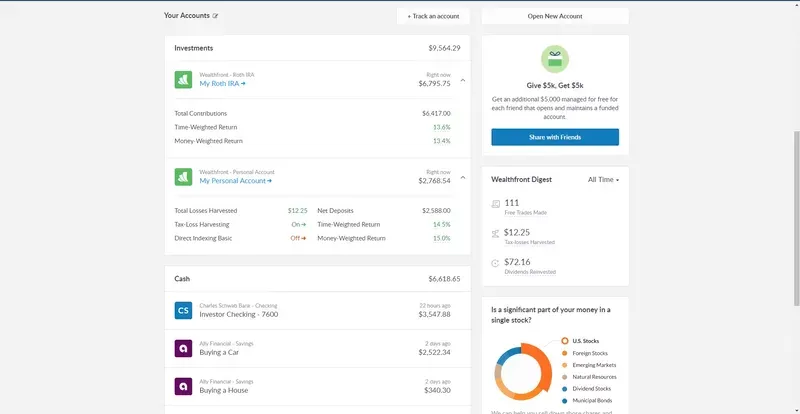Select the U.S. Stocks legend marker
800x414 pixels.
564,341
